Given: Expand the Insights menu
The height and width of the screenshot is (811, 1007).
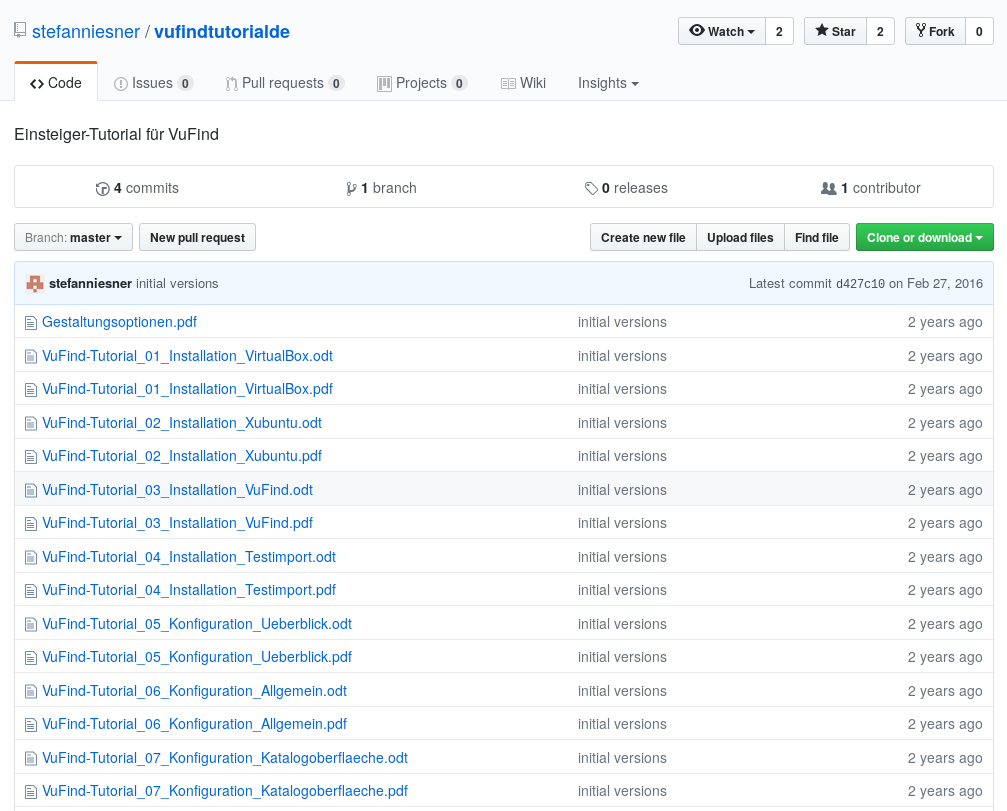Looking at the screenshot, I should (x=608, y=83).
